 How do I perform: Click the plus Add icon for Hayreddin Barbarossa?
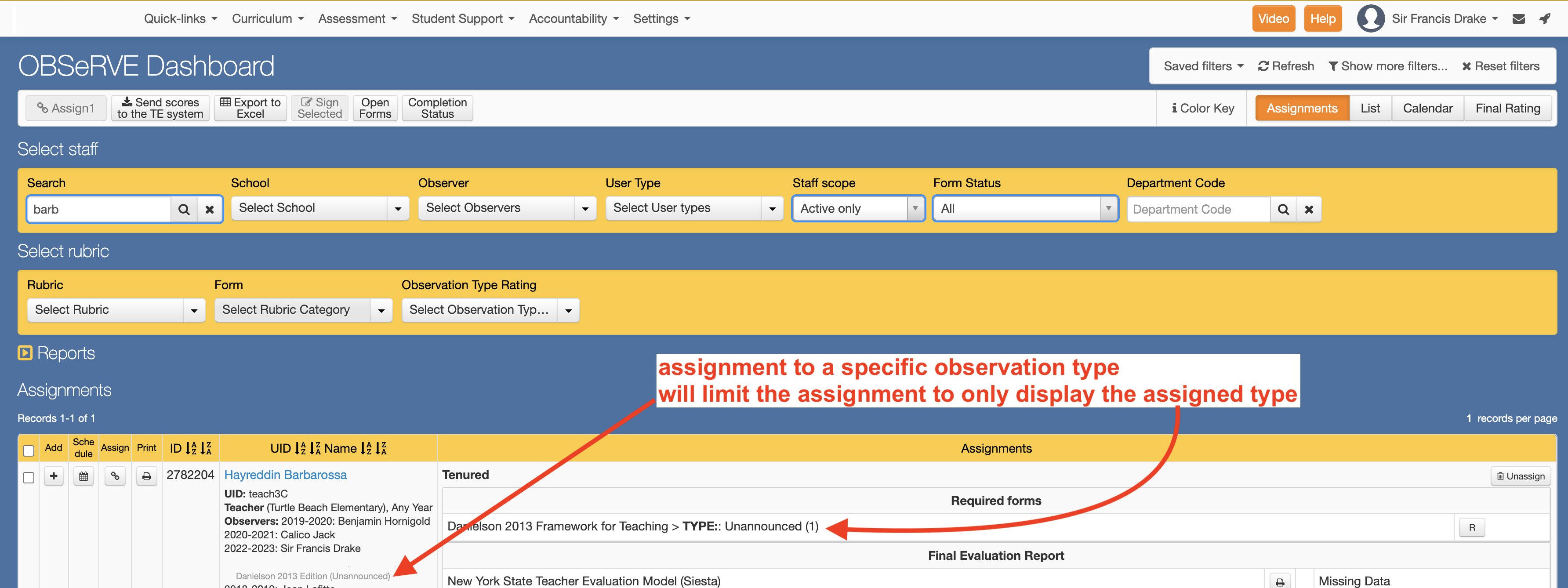tap(54, 476)
